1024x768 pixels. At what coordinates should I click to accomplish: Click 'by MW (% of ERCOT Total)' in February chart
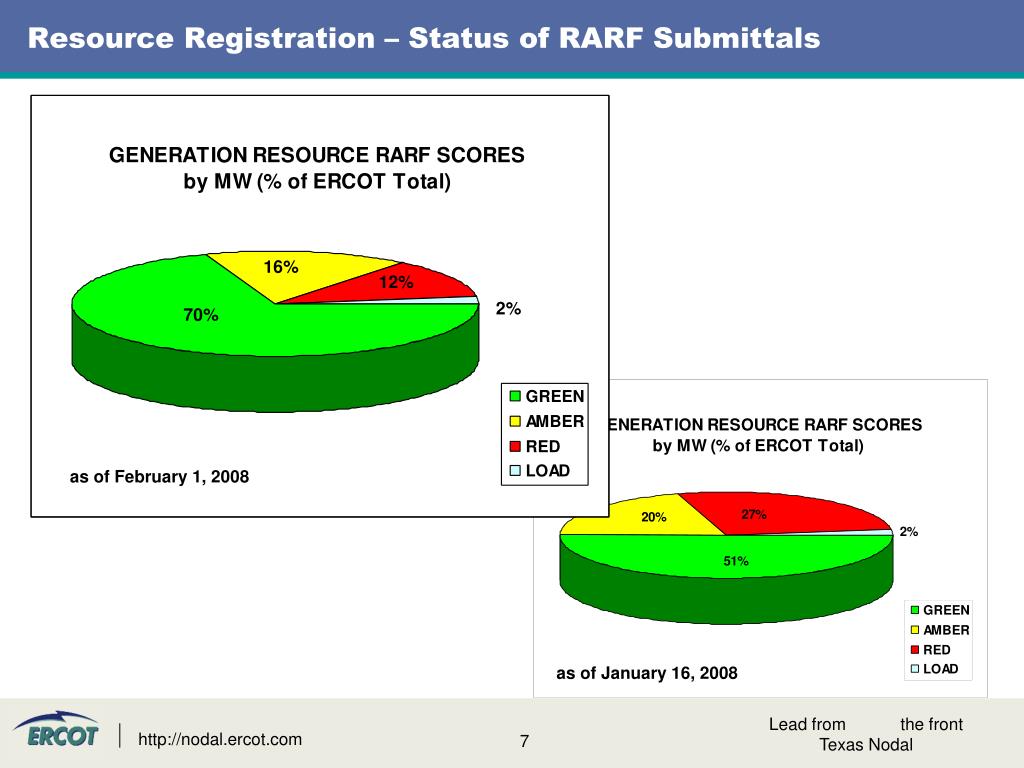pyautogui.click(x=317, y=181)
